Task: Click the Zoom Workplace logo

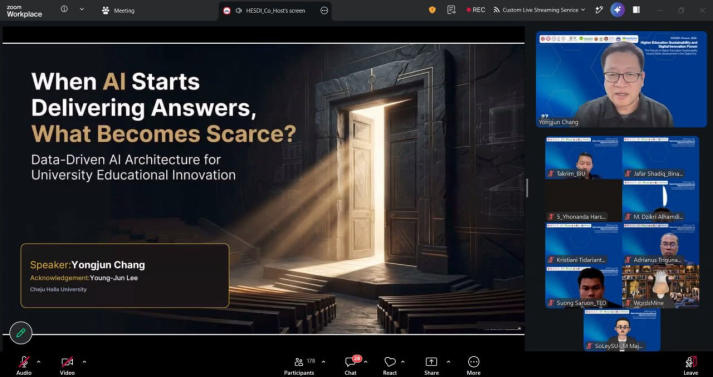Action: (x=24, y=11)
